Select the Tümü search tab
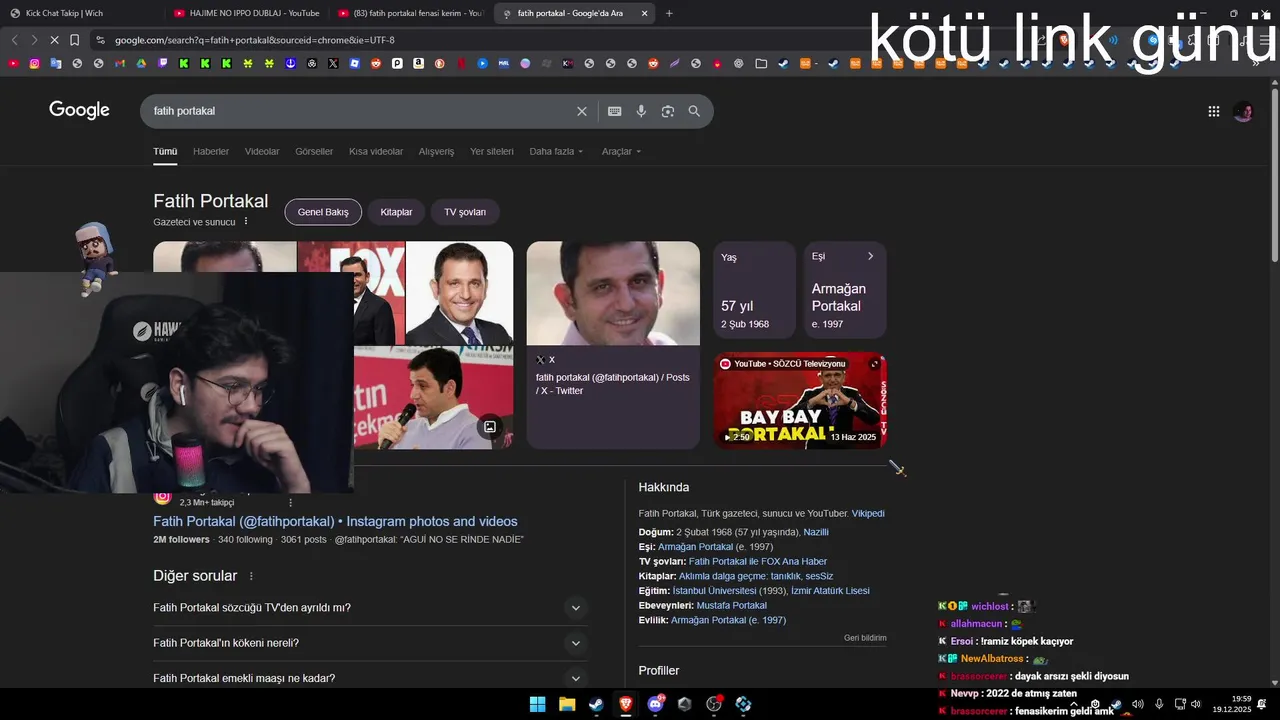1280x720 pixels. 165,152
